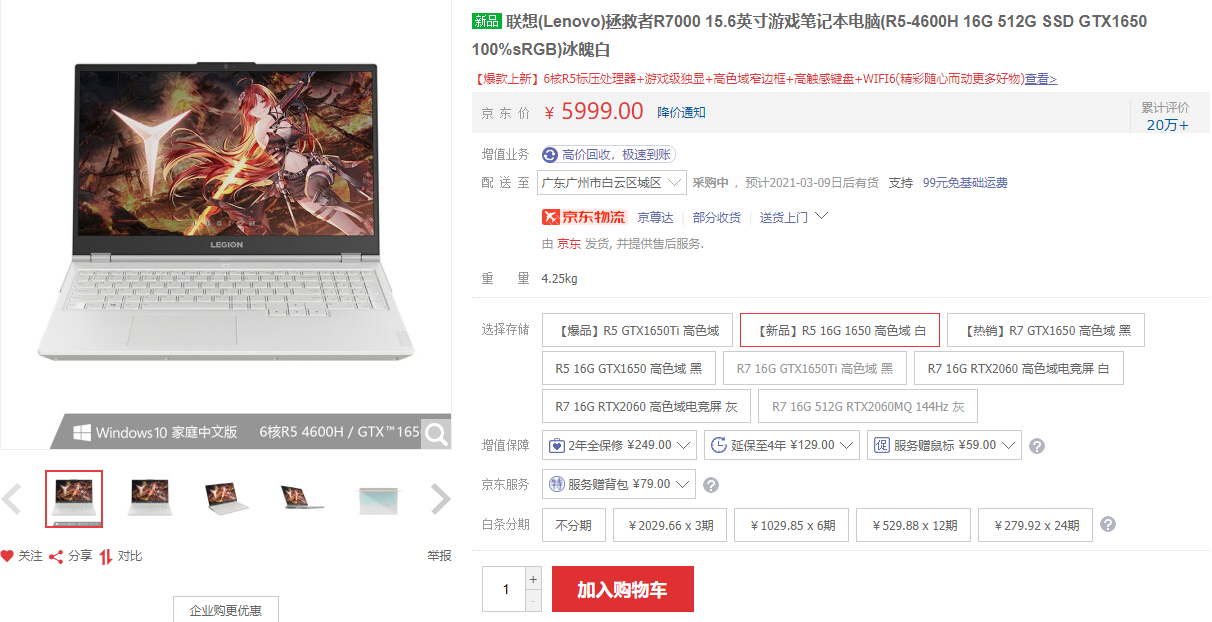Click help question mark beside 服务赠鼠标
The image size is (1212, 622).
click(1037, 446)
